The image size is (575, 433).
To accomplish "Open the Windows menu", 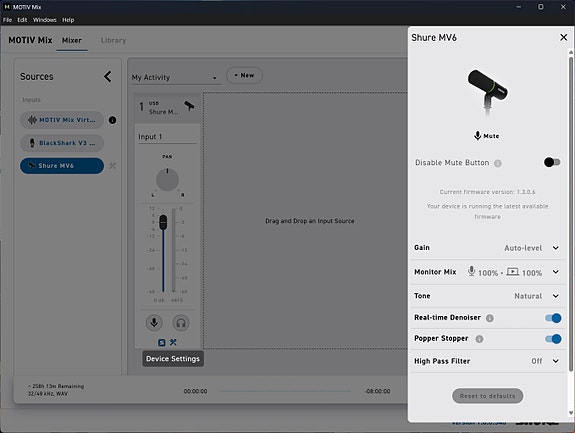I will pos(45,20).
